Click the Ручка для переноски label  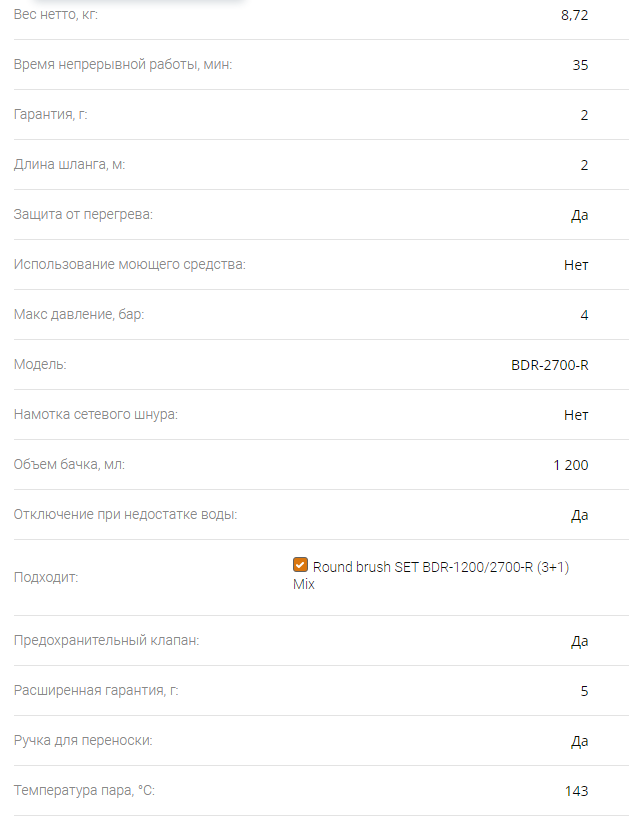coord(83,740)
